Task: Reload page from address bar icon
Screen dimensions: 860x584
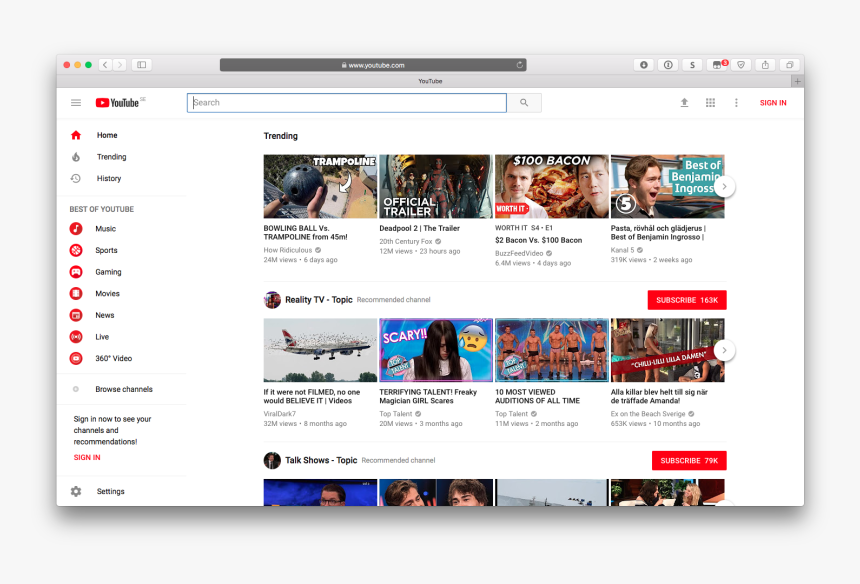Action: [519, 65]
